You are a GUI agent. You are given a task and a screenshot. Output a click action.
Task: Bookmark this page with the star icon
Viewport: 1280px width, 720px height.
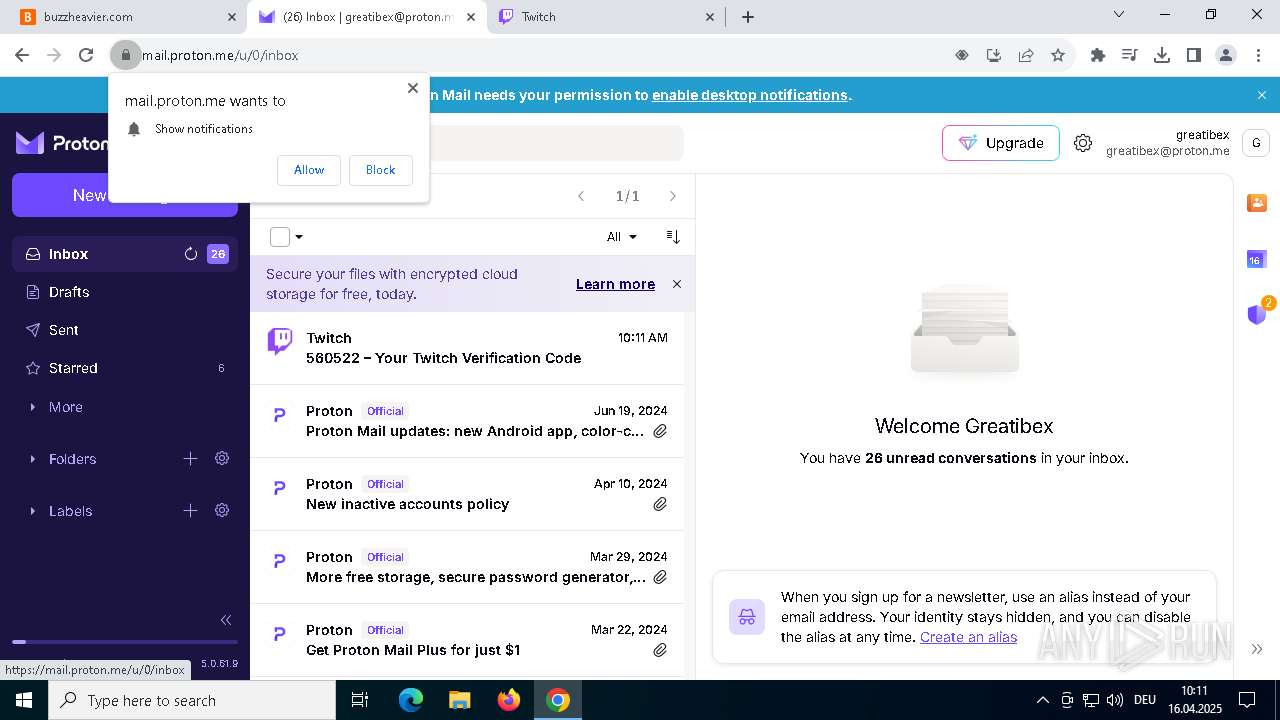pos(1058,55)
